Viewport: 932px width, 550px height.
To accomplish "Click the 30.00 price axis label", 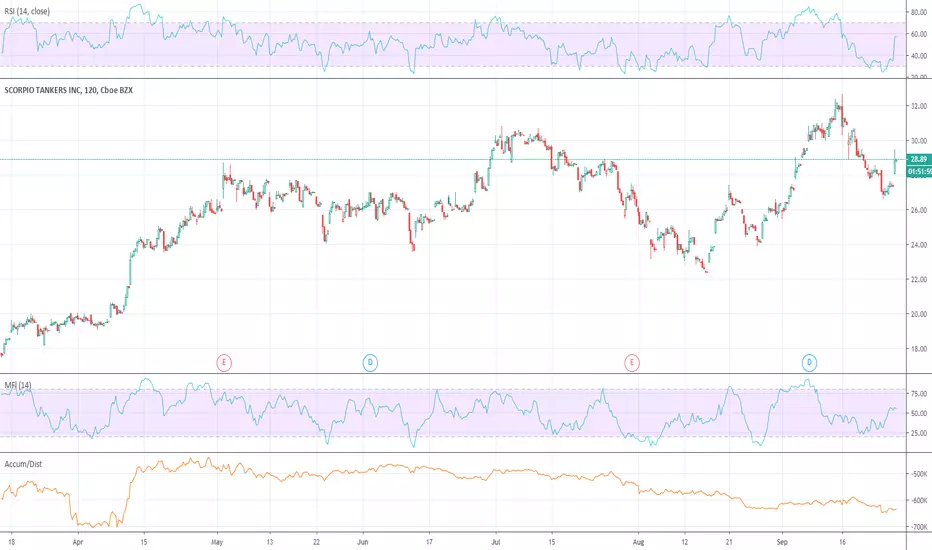I will pos(919,141).
